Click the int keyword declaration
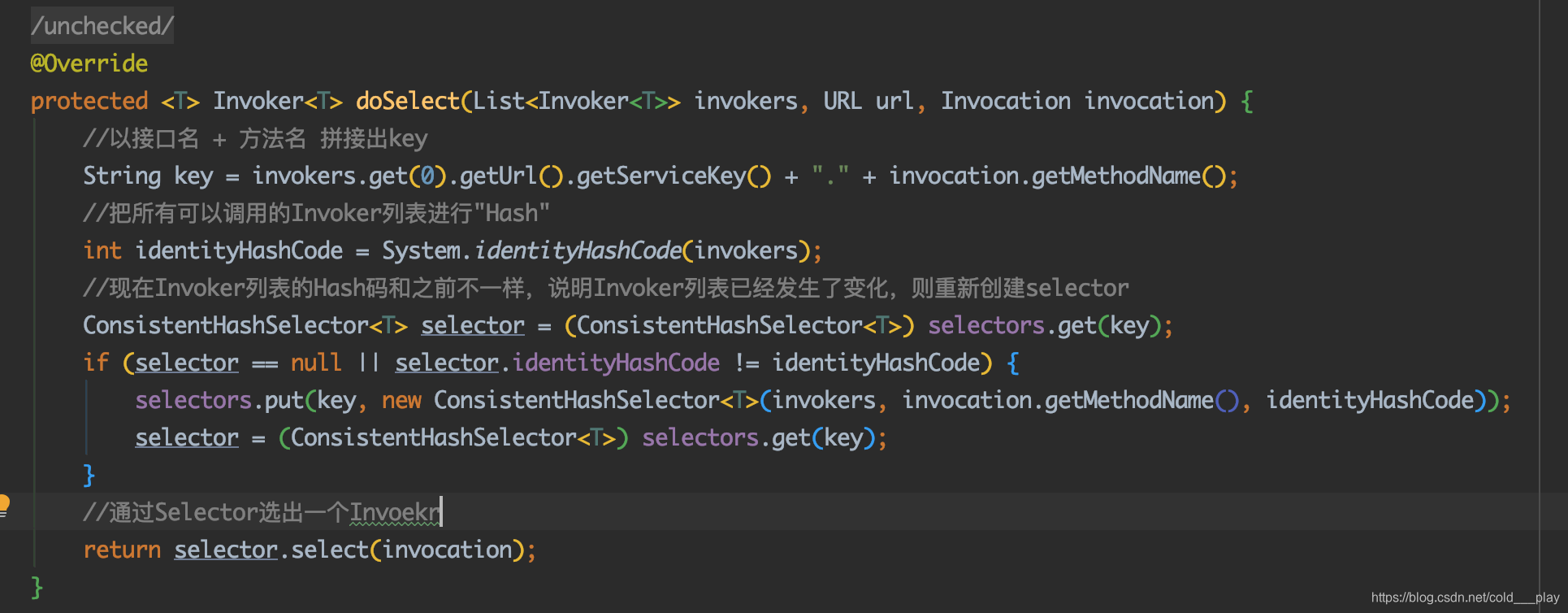Viewport: 1568px width, 613px height. click(x=102, y=250)
